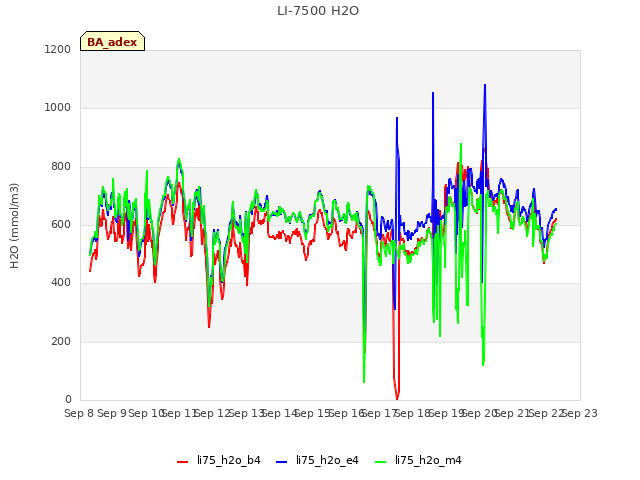
Task: Click the green li75_h2o_m4 legend swatch
Action: coord(380,462)
